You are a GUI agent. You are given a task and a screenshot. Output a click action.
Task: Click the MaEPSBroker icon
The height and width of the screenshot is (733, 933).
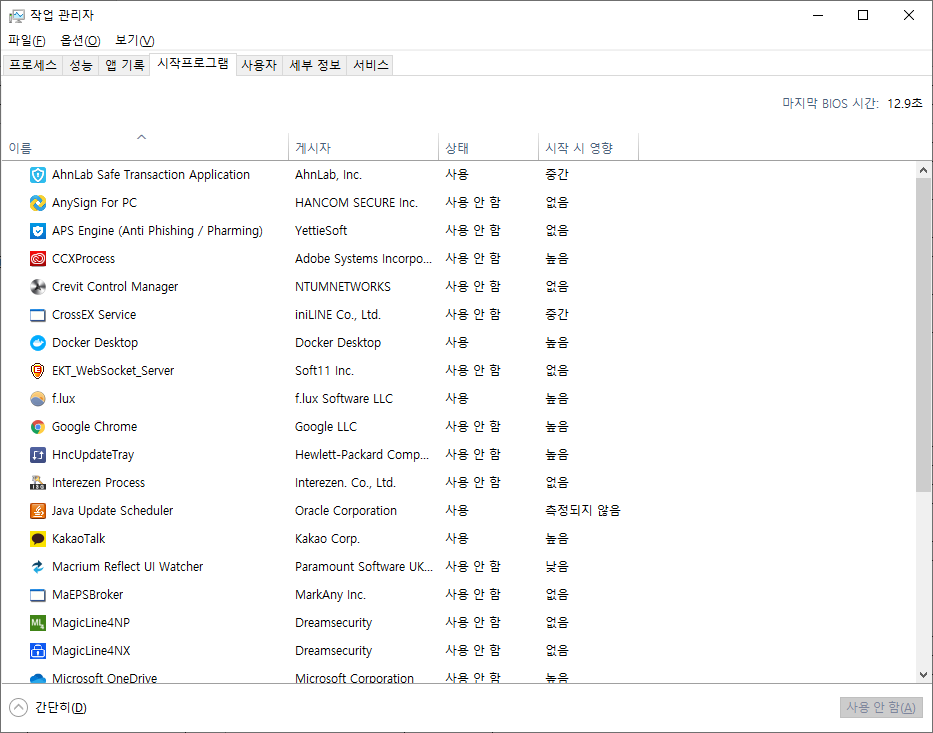point(37,594)
